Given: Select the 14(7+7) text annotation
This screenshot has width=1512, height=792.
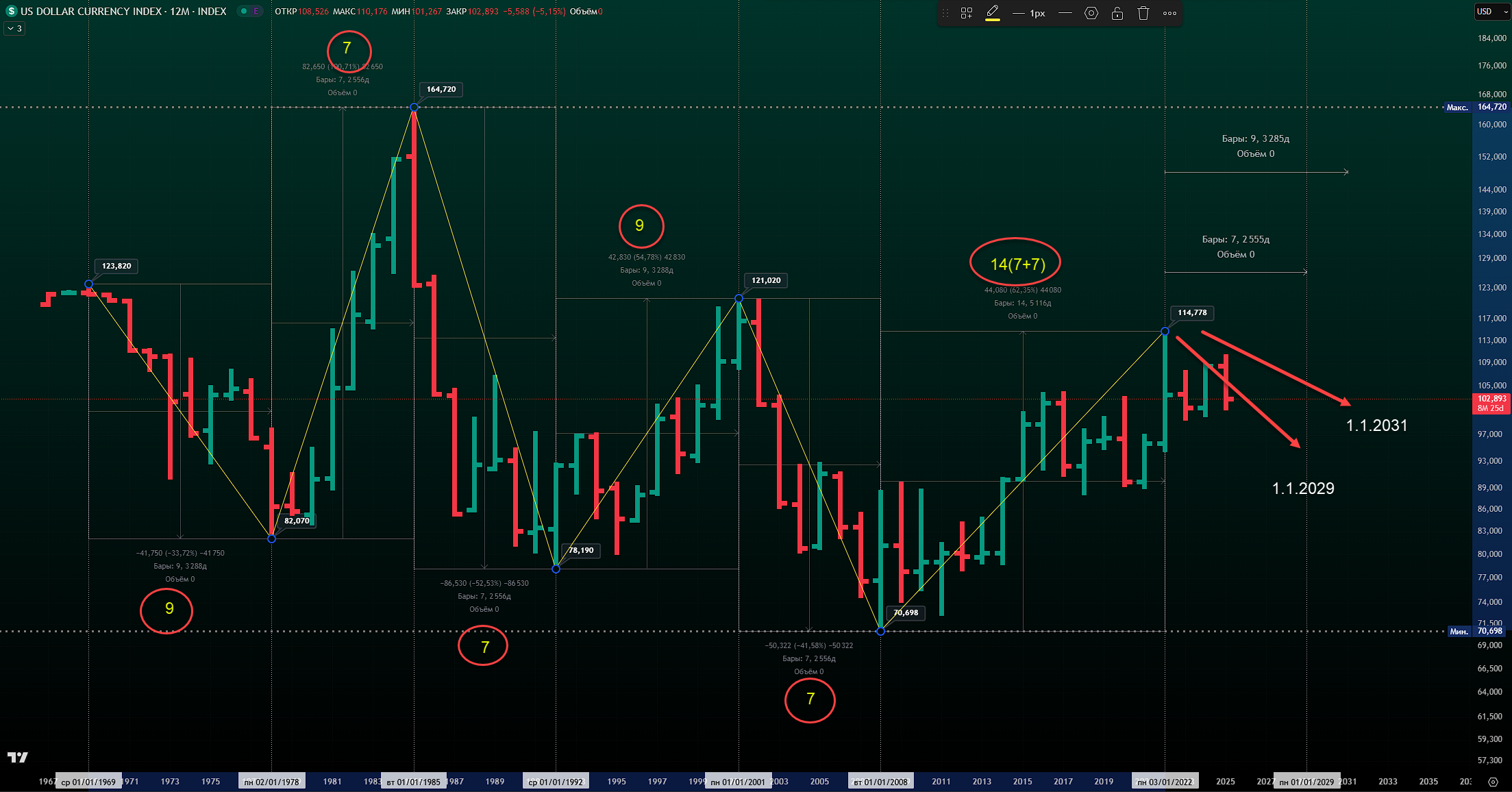Looking at the screenshot, I should click(1017, 264).
